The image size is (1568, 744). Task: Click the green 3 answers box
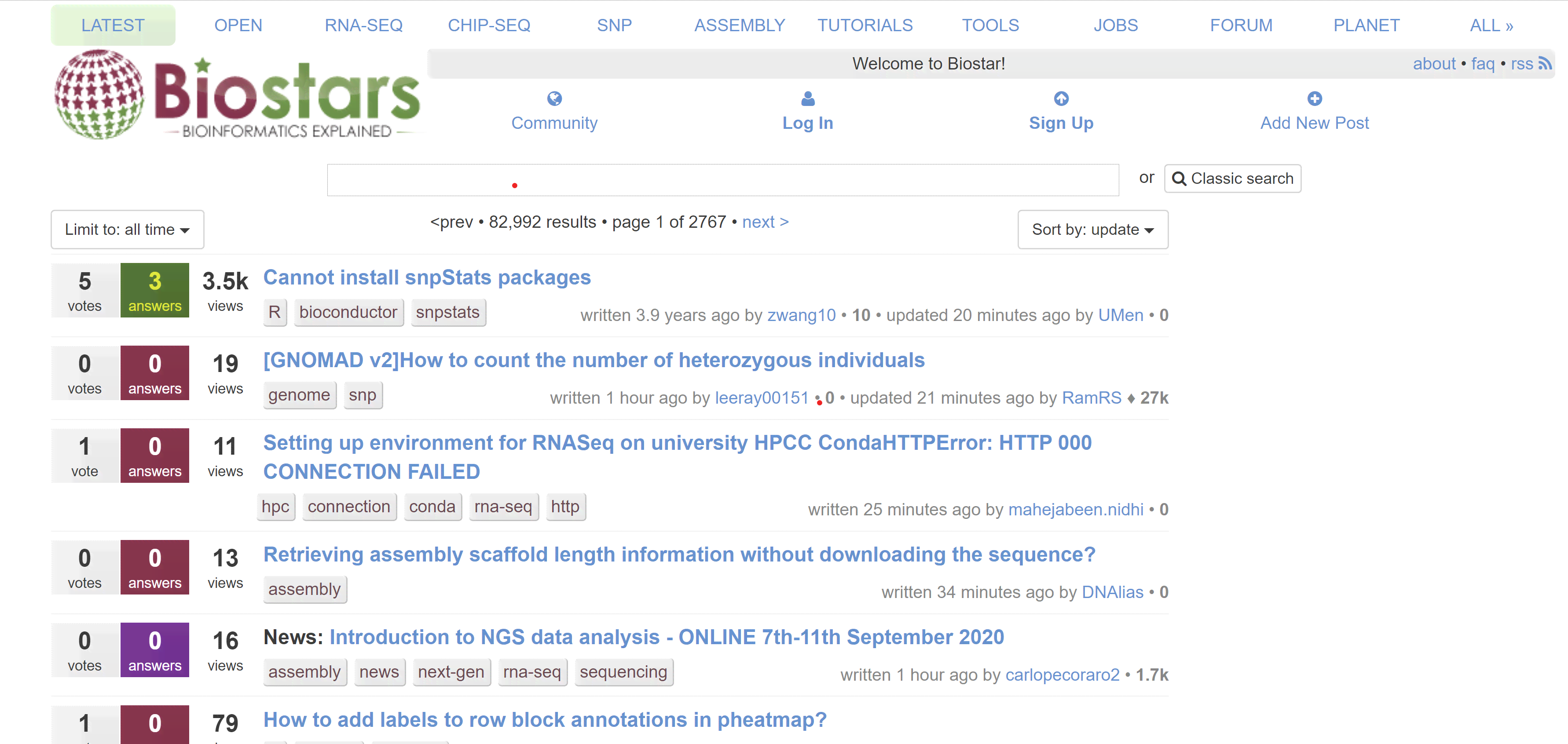tap(154, 290)
